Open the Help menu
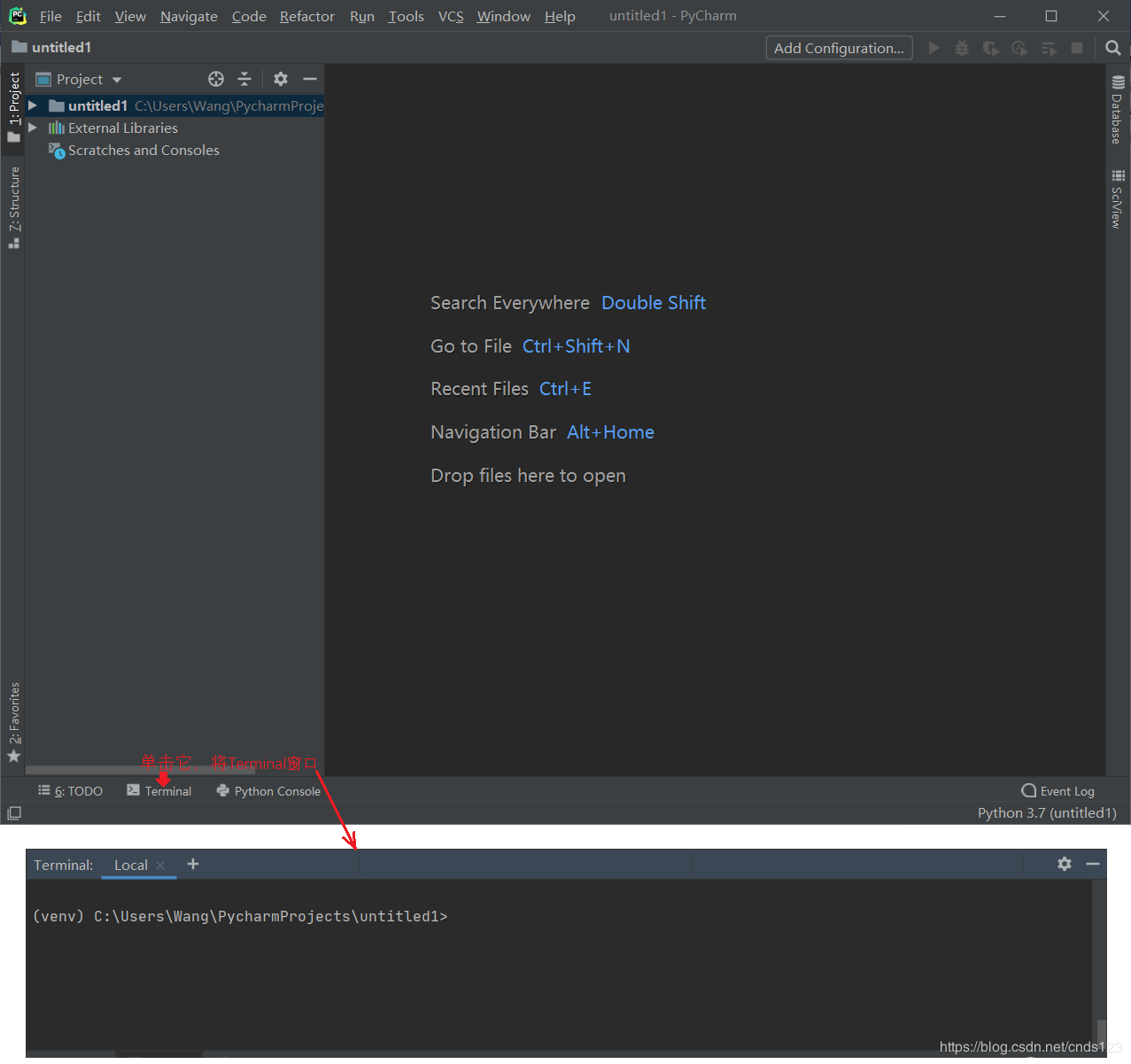This screenshot has width=1131, height=1064. coord(560,16)
